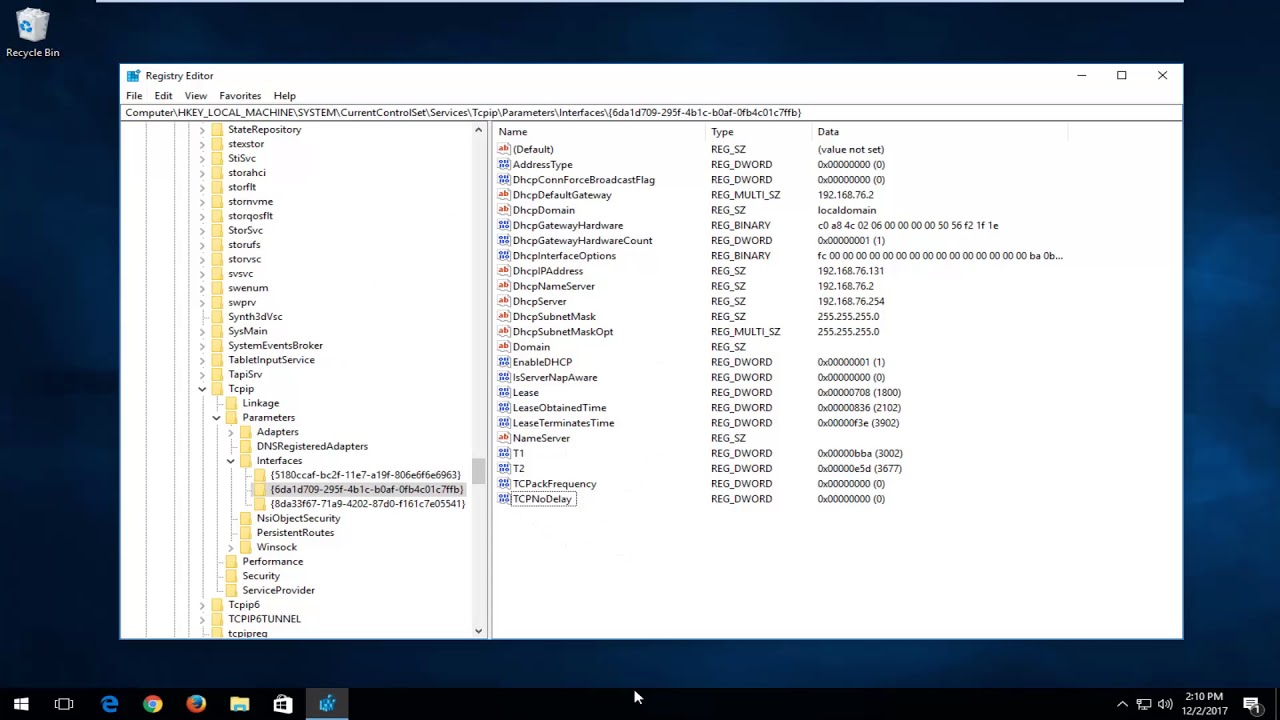Viewport: 1280px width, 720px height.
Task: Click the Lease DWORD icon
Action: coord(504,393)
